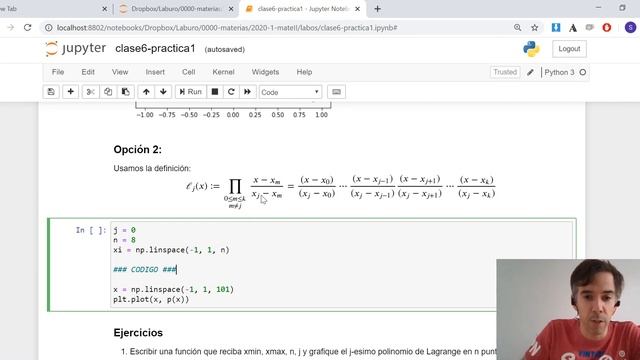Rename the notebook title clase6-practica1
The height and width of the screenshot is (360, 640).
coord(155,49)
